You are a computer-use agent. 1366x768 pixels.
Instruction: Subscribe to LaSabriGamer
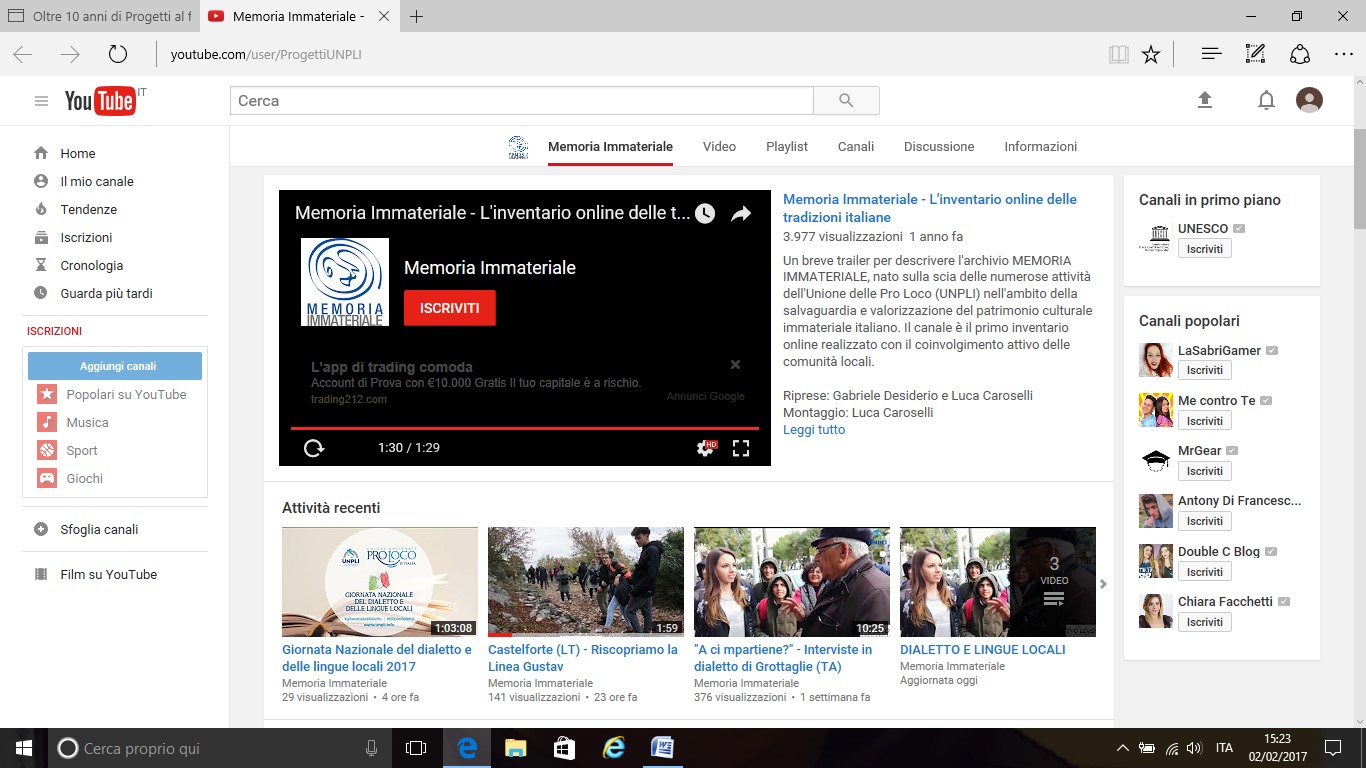(1205, 370)
